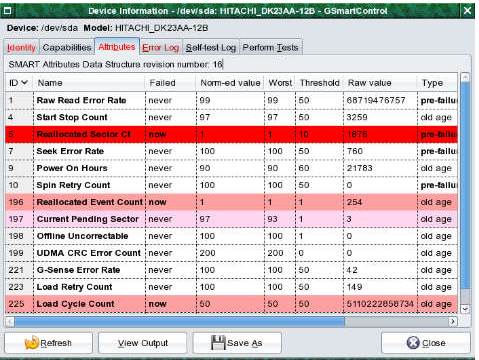479x360 pixels.
Task: Select the Seek Error Rate row
Action: [x=231, y=151]
